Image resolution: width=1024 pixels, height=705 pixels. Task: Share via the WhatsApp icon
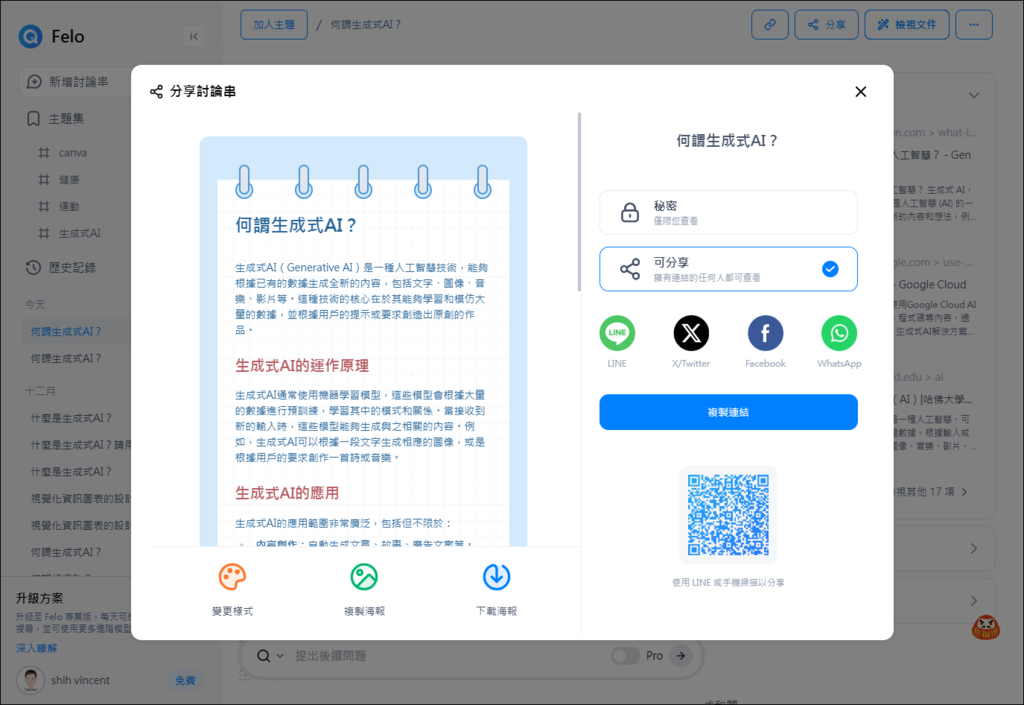point(839,334)
